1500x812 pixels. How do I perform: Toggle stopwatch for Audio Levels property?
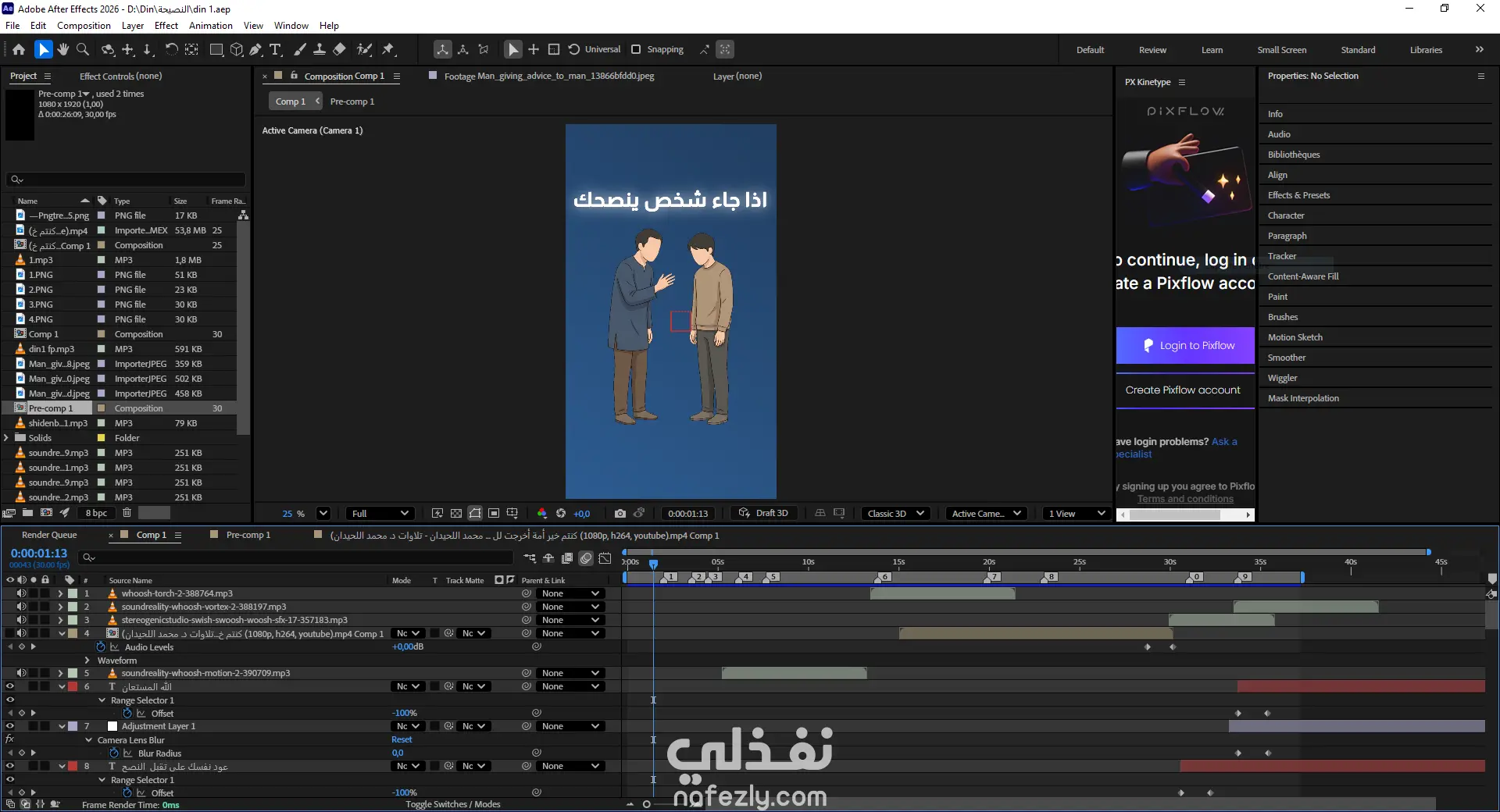pyautogui.click(x=101, y=646)
